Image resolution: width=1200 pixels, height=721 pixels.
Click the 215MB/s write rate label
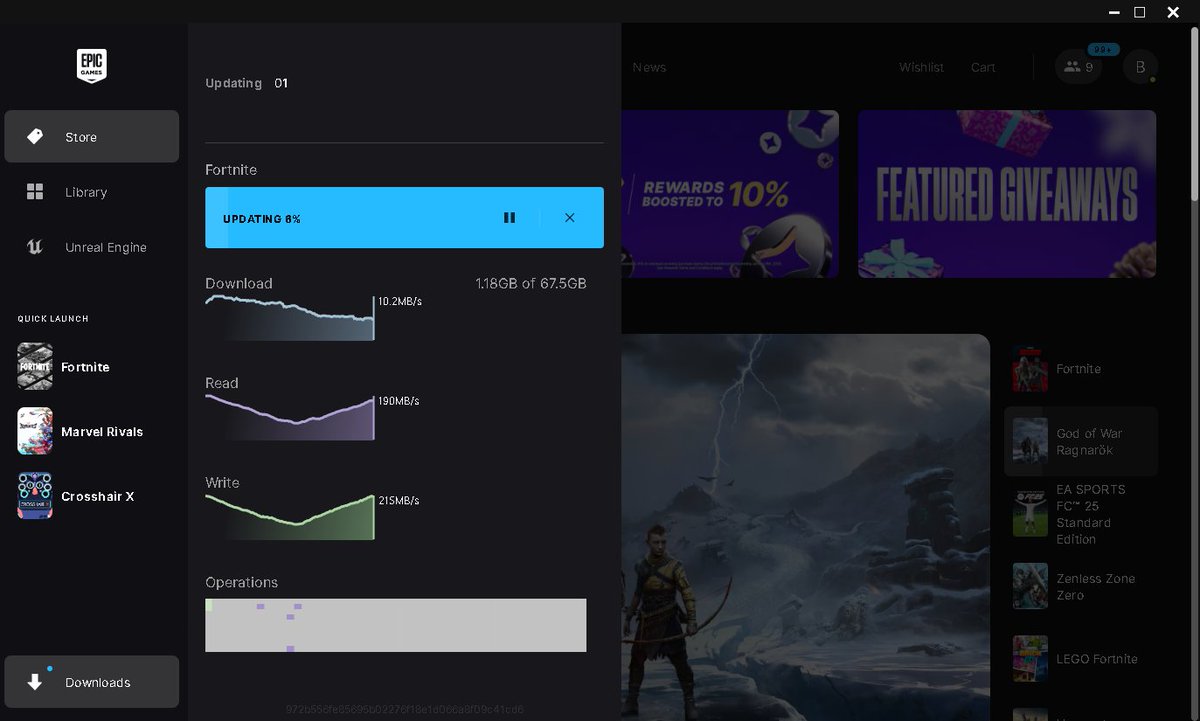tap(399, 500)
